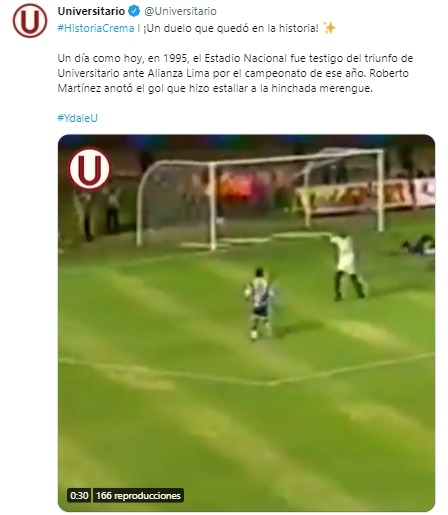448x515 pixels.
Task: Click the tweet paragraph mentioning Roberto Martínez
Action: point(235,73)
